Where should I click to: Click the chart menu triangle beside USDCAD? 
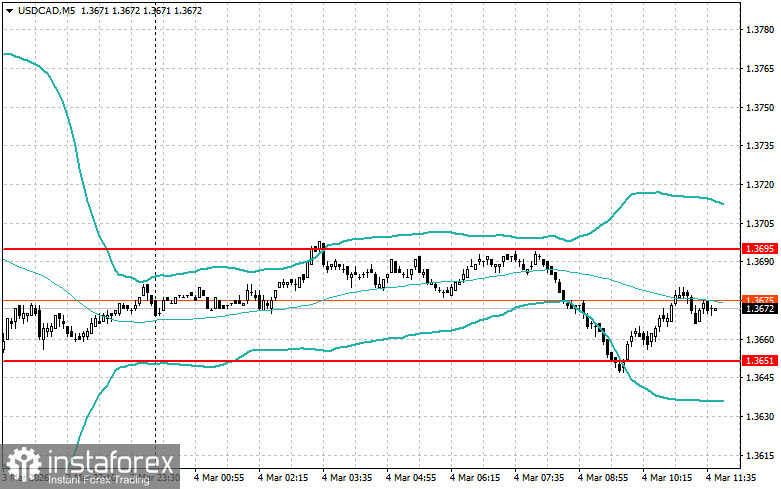[9, 11]
